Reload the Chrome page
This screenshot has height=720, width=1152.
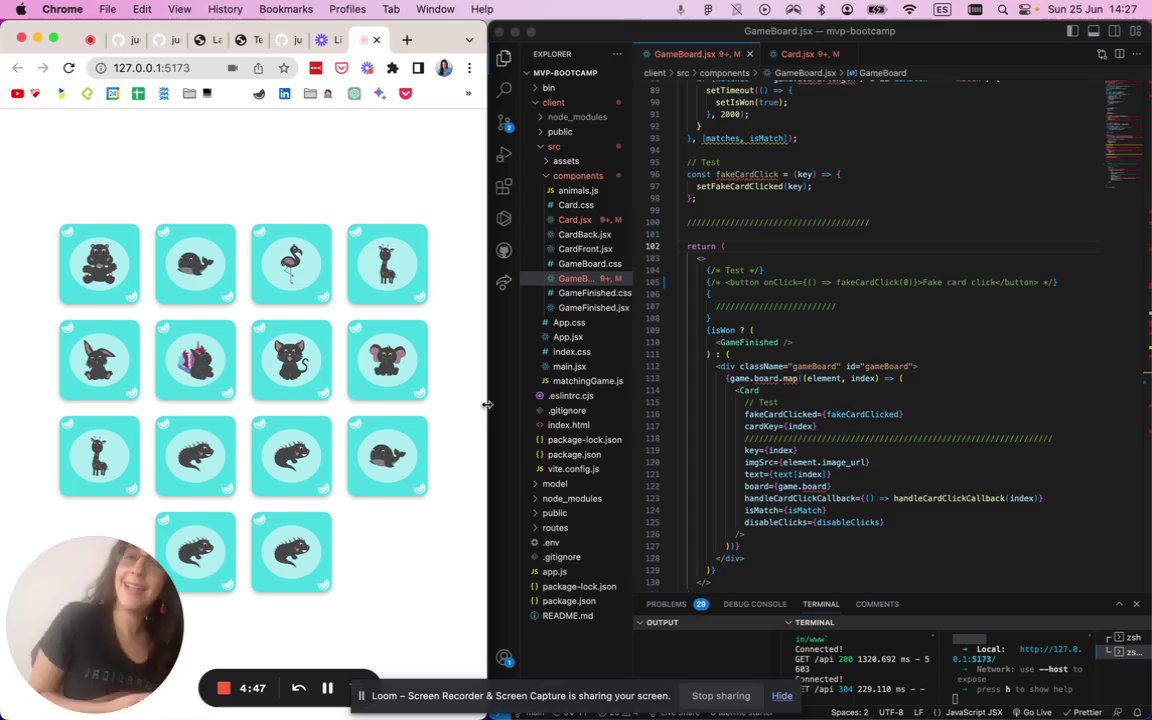(x=68, y=68)
